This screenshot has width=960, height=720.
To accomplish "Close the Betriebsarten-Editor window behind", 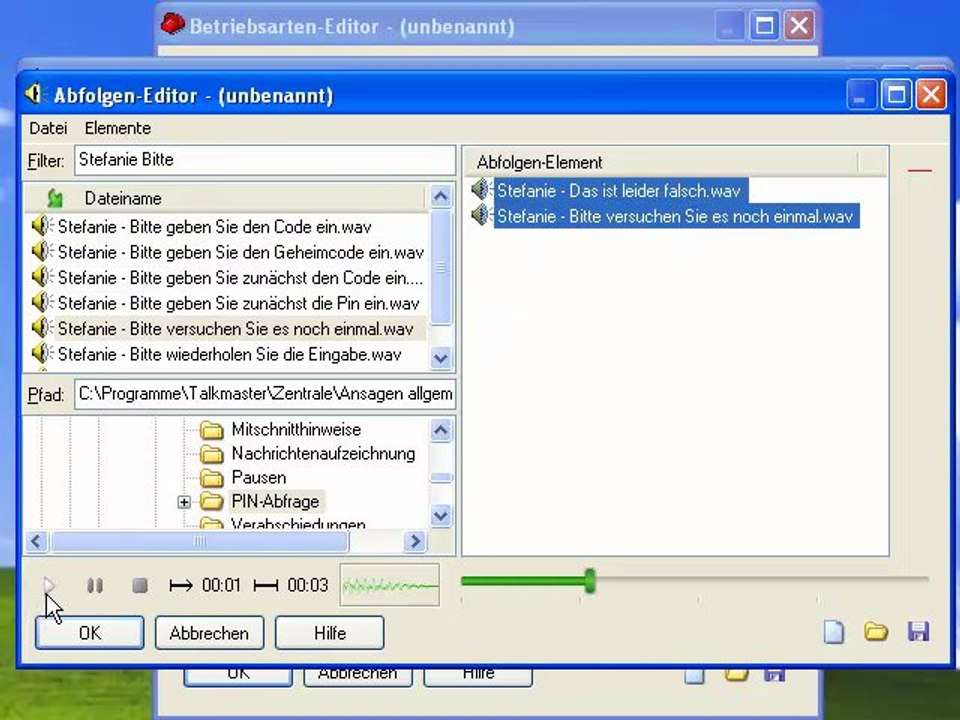I will [x=799, y=26].
